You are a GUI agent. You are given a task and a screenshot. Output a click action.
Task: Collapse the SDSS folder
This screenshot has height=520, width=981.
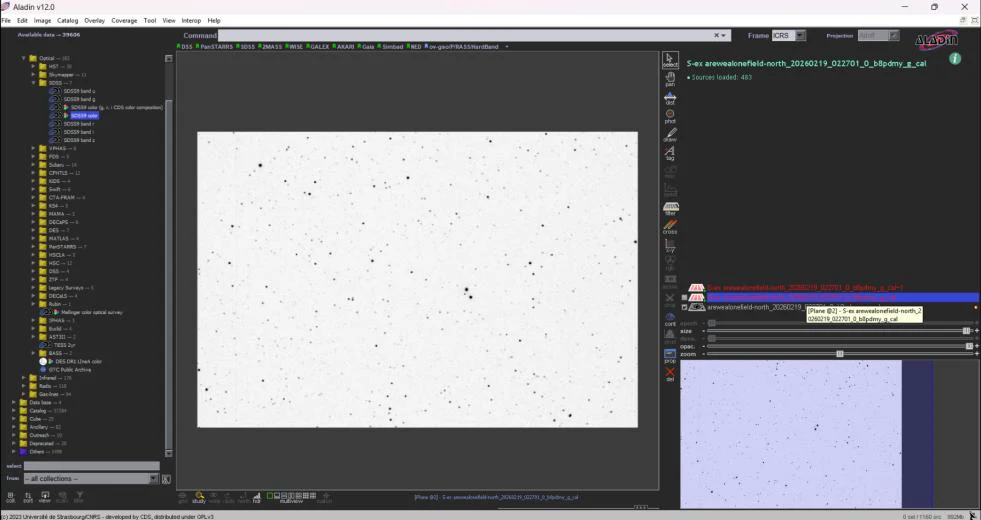click(34, 83)
